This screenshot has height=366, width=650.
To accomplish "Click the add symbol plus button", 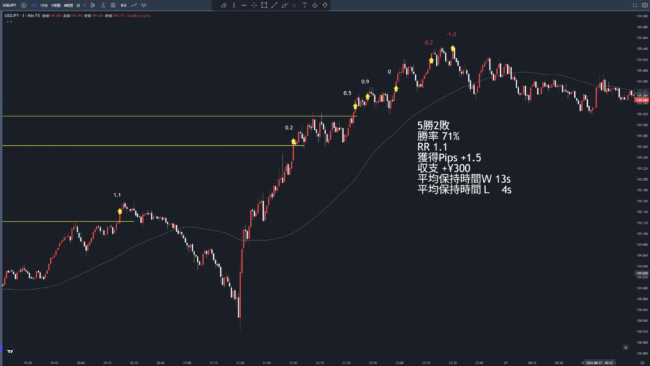I will [x=24, y=5].
